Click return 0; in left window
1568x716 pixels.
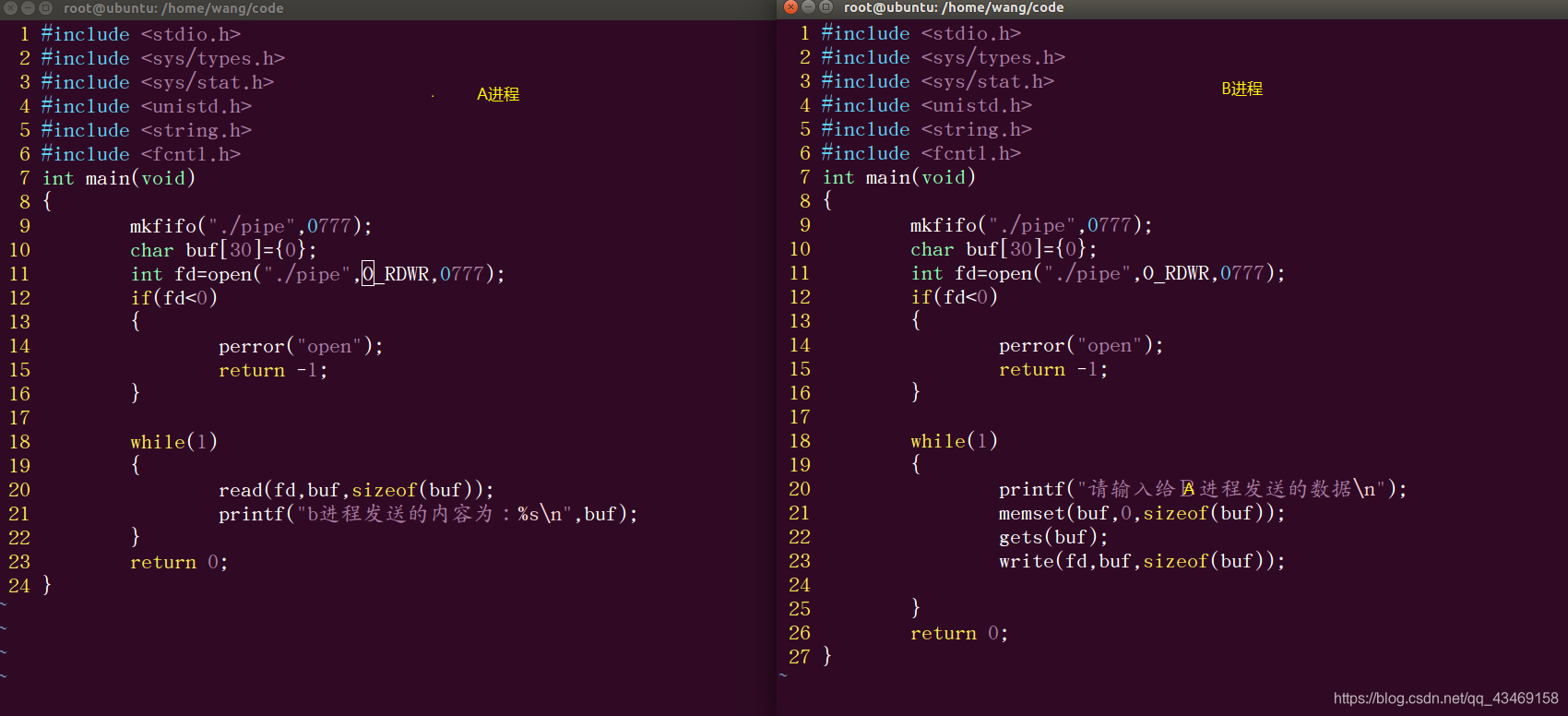click(180, 562)
